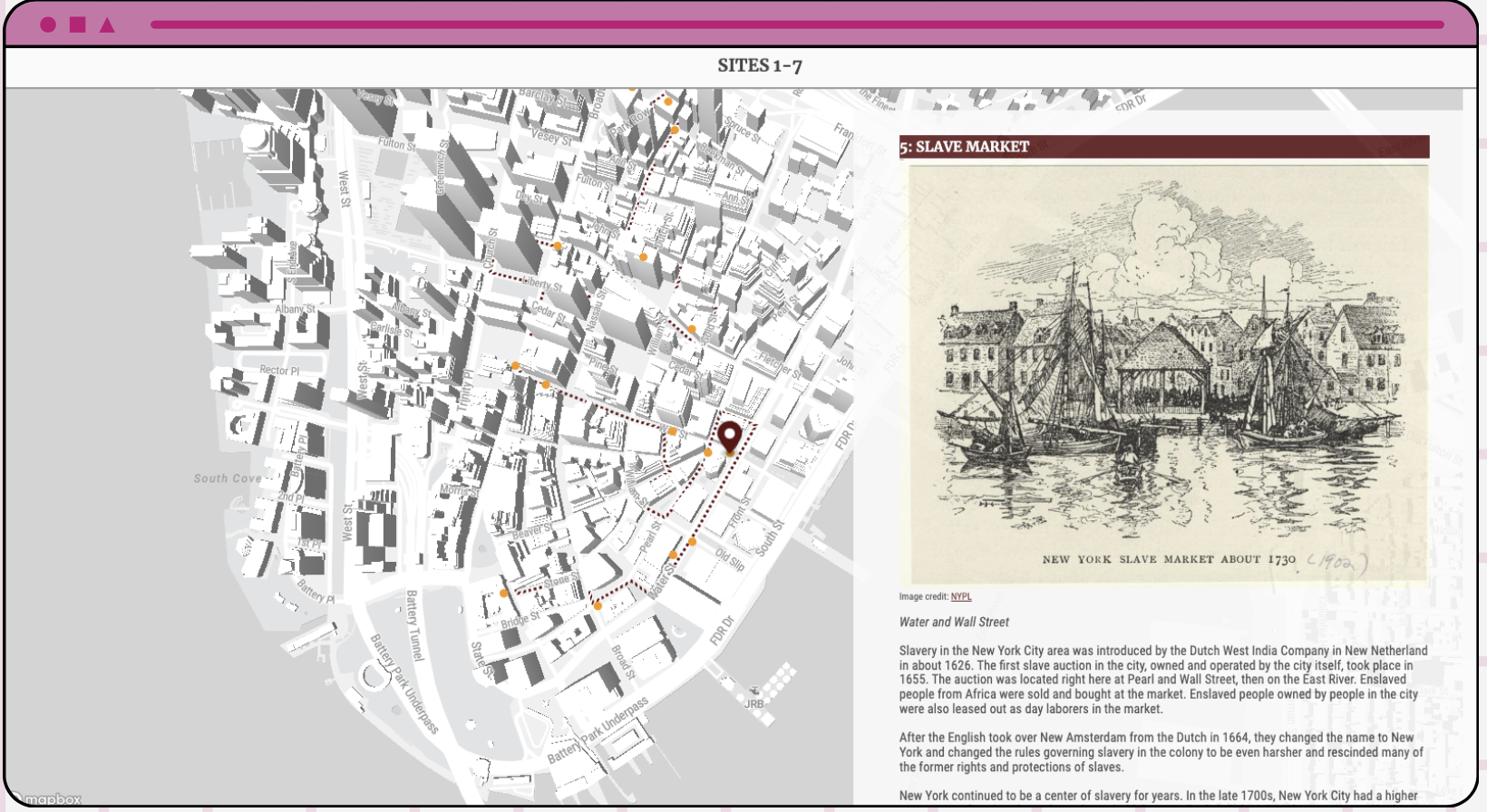Click the triangle icon in the title bar

click(x=107, y=24)
